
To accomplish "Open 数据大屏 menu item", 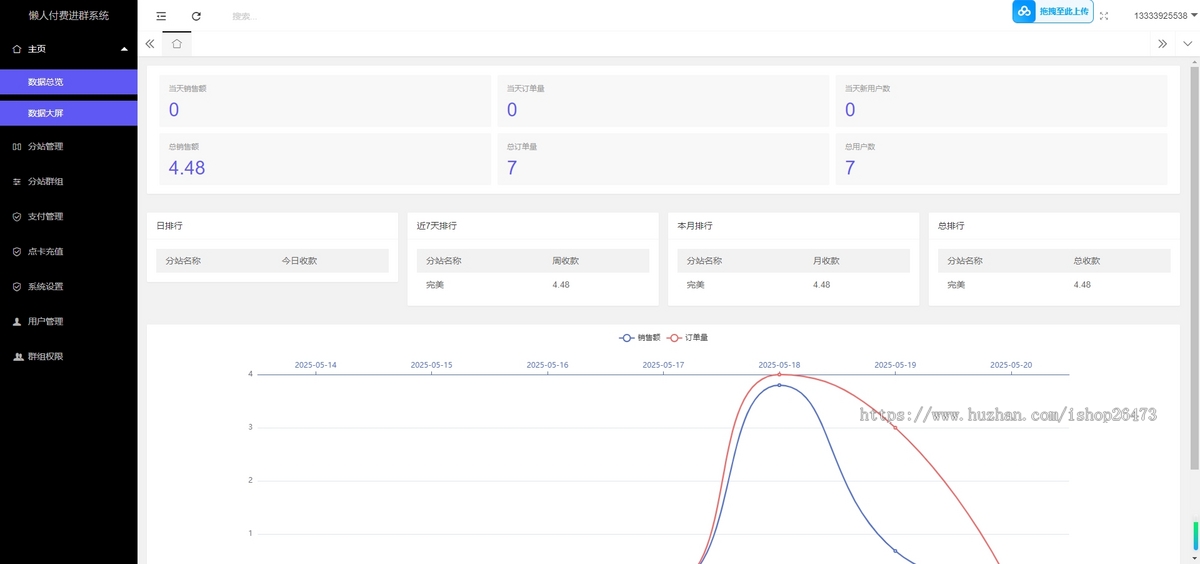I will click(68, 113).
